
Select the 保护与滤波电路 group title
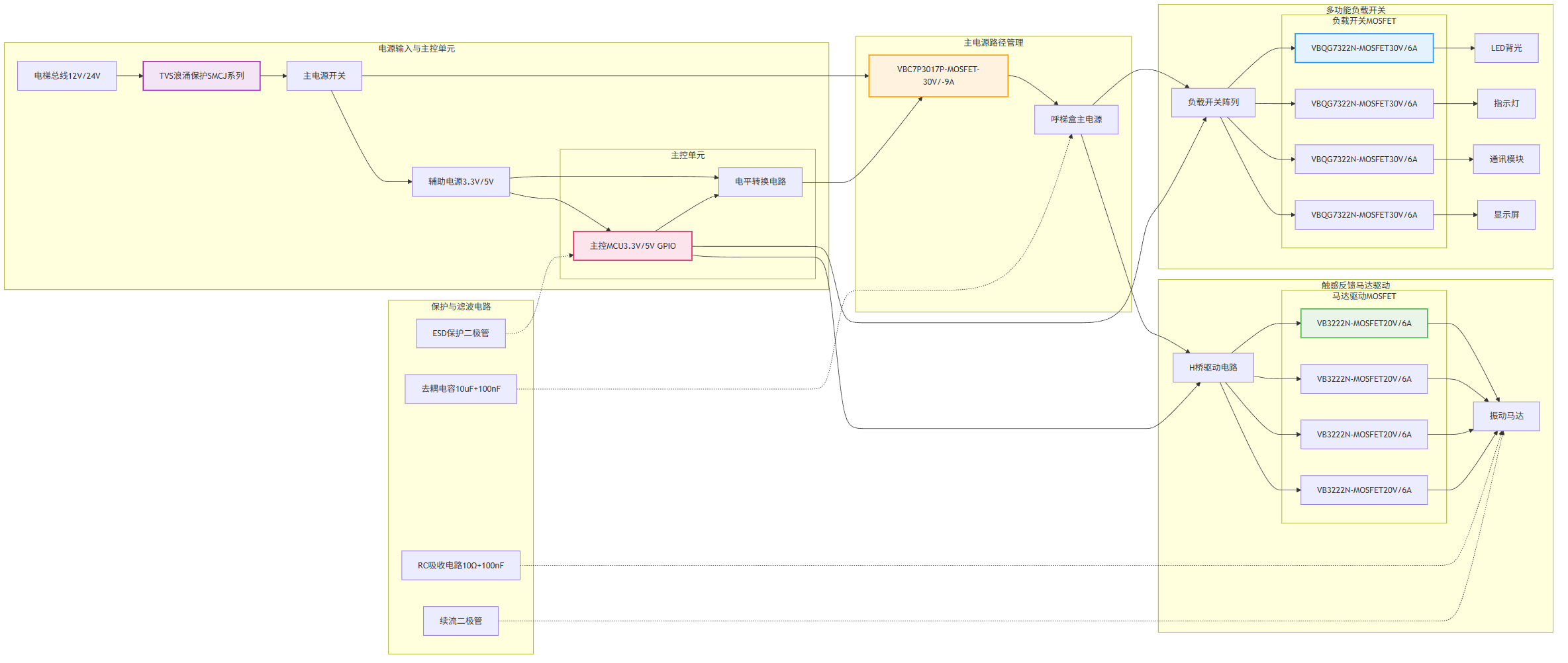pyautogui.click(x=461, y=307)
